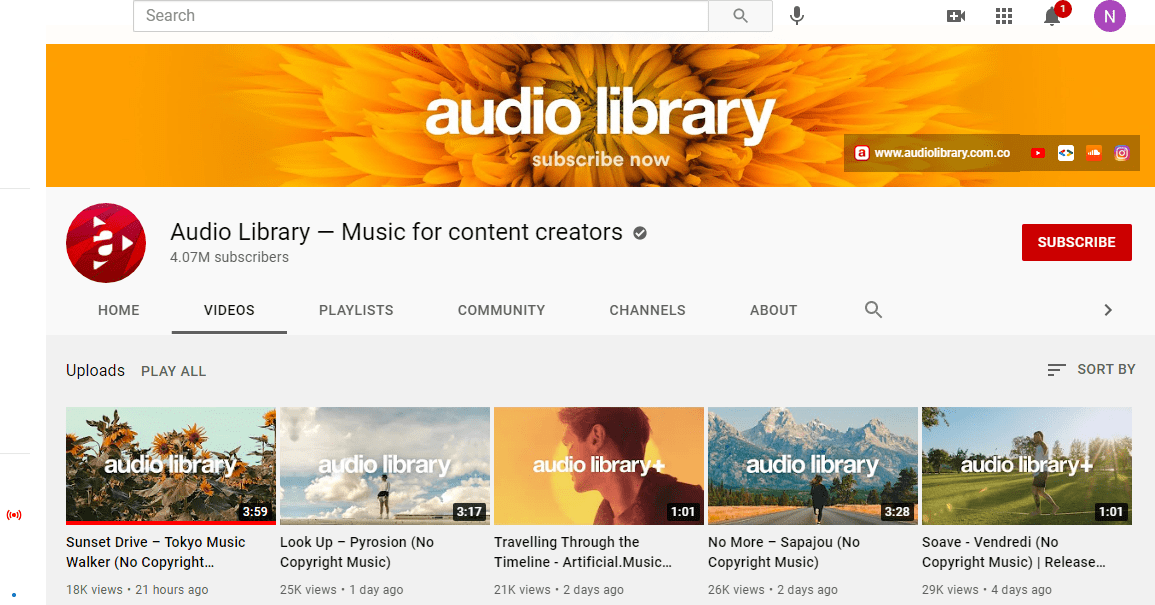The height and width of the screenshot is (605, 1155).
Task: Click the YouTube icon in the banner
Action: pyautogui.click(x=1037, y=153)
